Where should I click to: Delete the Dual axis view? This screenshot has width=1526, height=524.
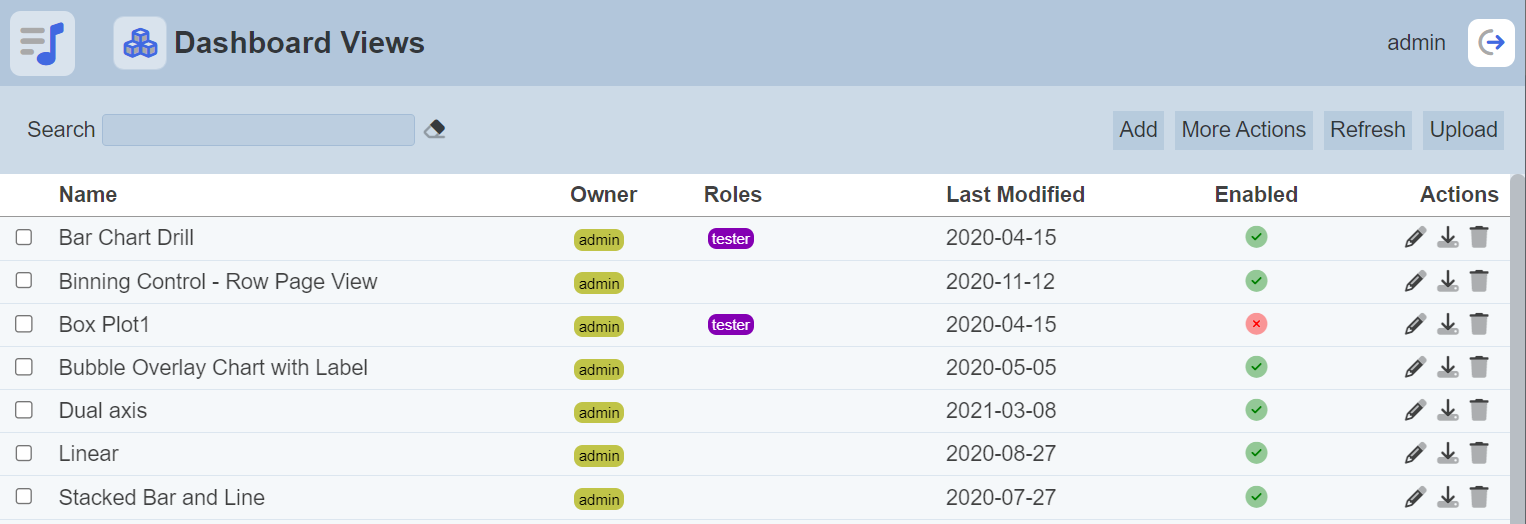click(x=1479, y=410)
